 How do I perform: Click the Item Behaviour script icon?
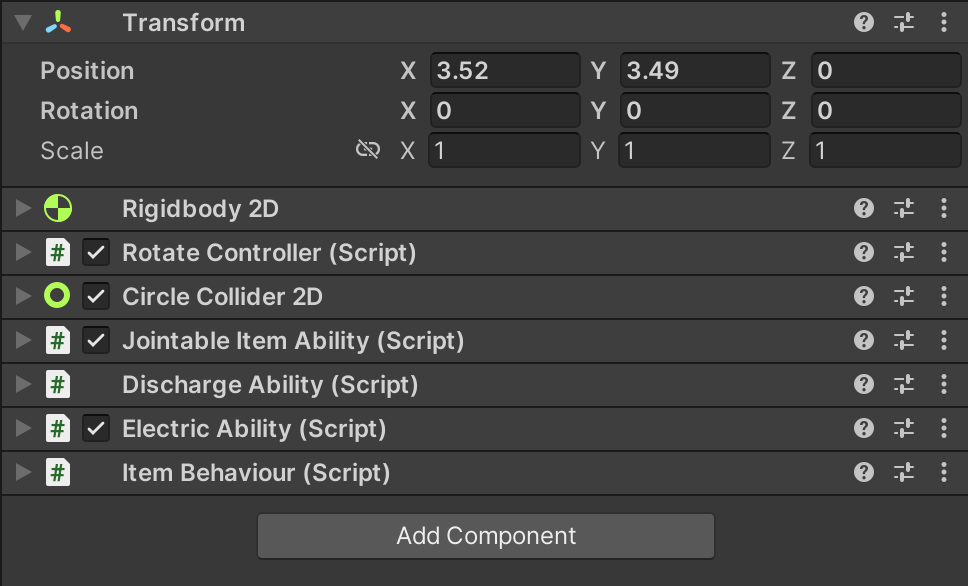[x=58, y=473]
